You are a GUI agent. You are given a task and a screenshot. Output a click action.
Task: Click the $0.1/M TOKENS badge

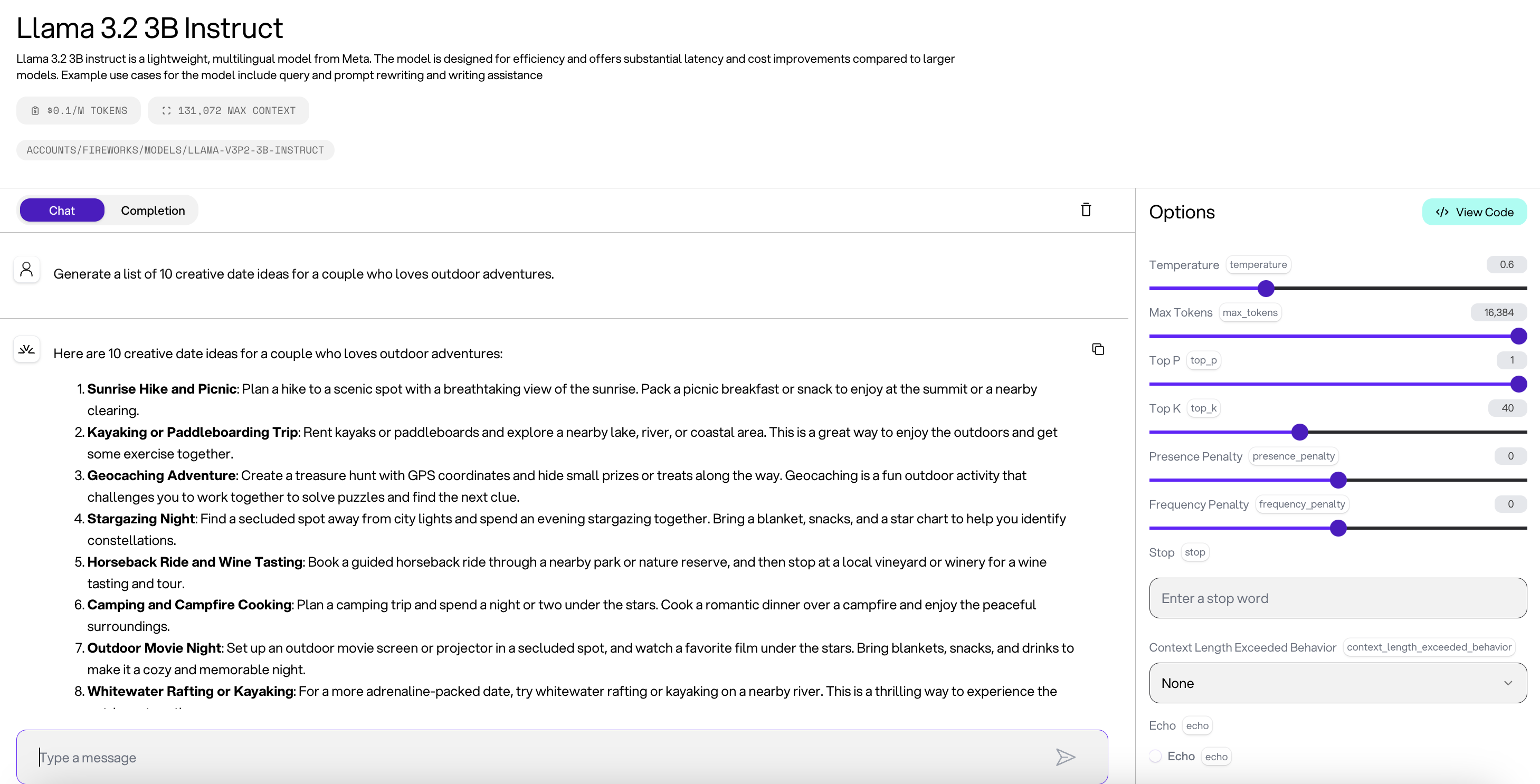tap(78, 111)
